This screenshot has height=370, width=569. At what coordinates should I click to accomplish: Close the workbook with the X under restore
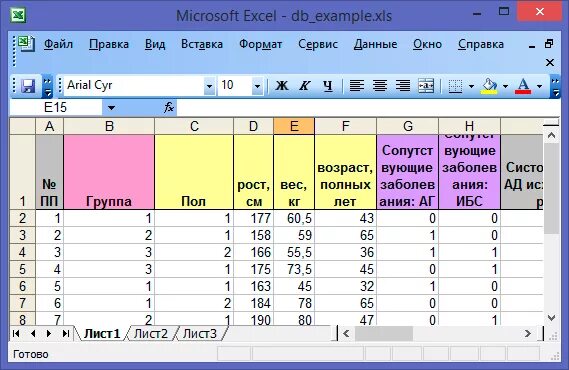(x=550, y=63)
